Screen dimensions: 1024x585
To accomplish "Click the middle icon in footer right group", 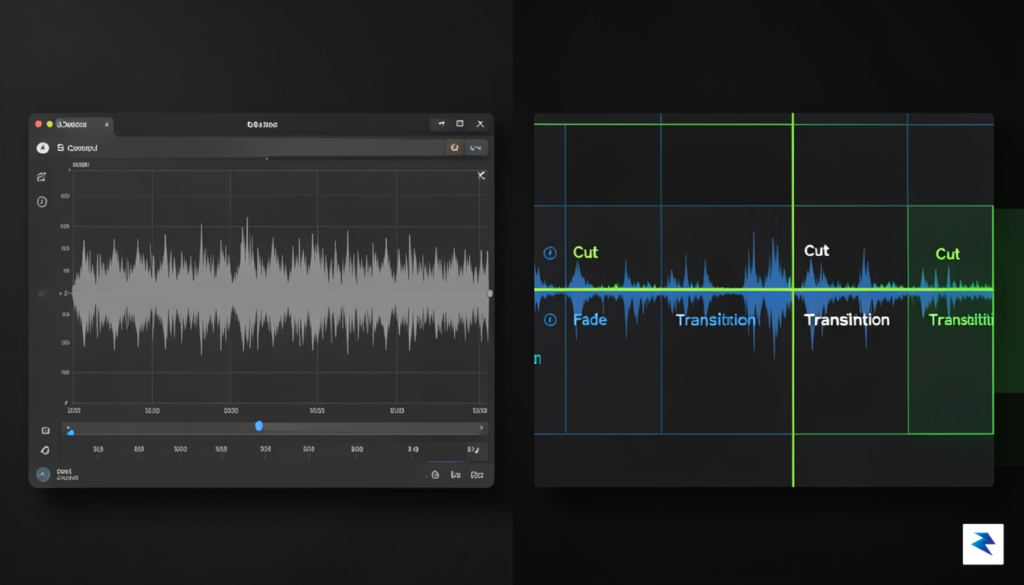I will (x=456, y=475).
